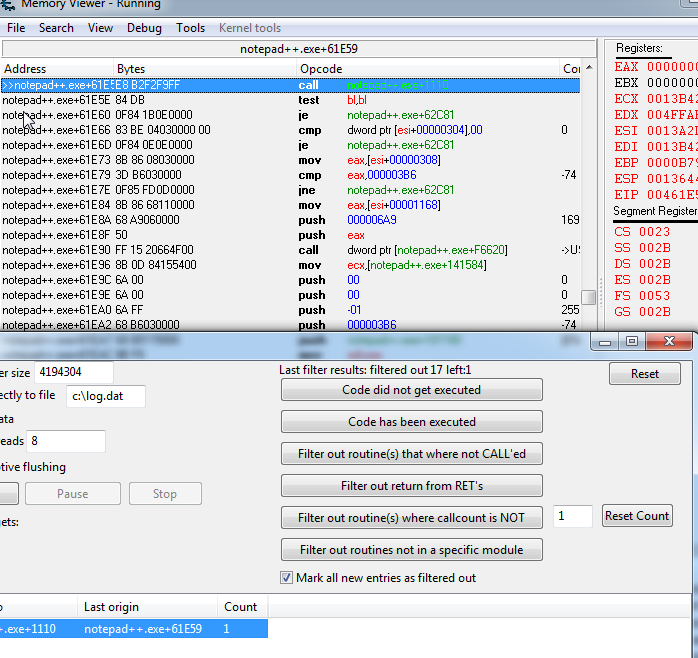
Task: Maximize the filter window
Action: (x=632, y=342)
